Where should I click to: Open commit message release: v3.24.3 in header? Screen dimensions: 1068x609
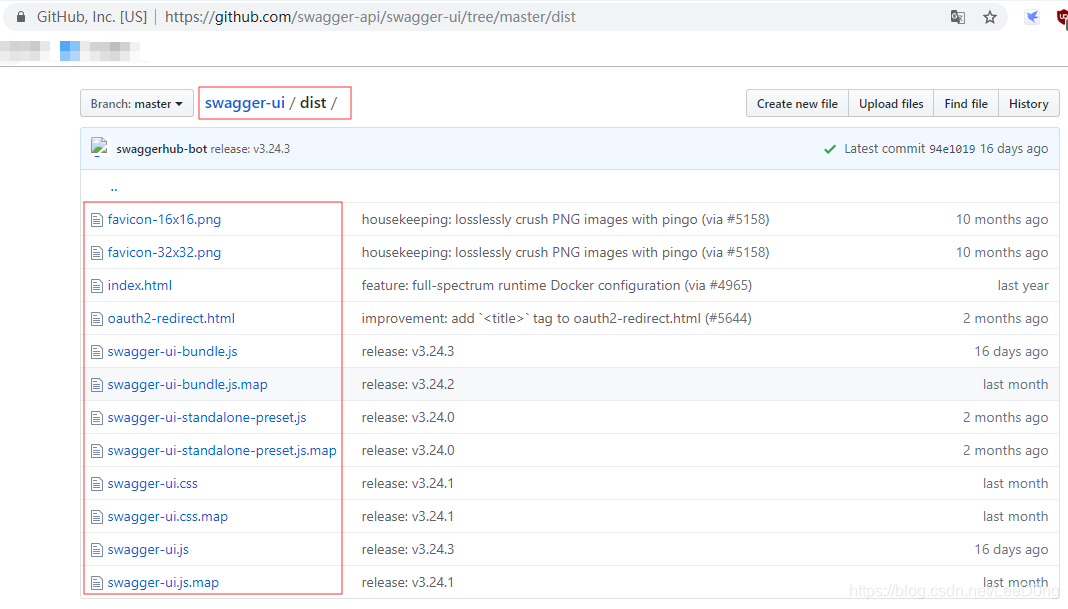click(x=250, y=149)
